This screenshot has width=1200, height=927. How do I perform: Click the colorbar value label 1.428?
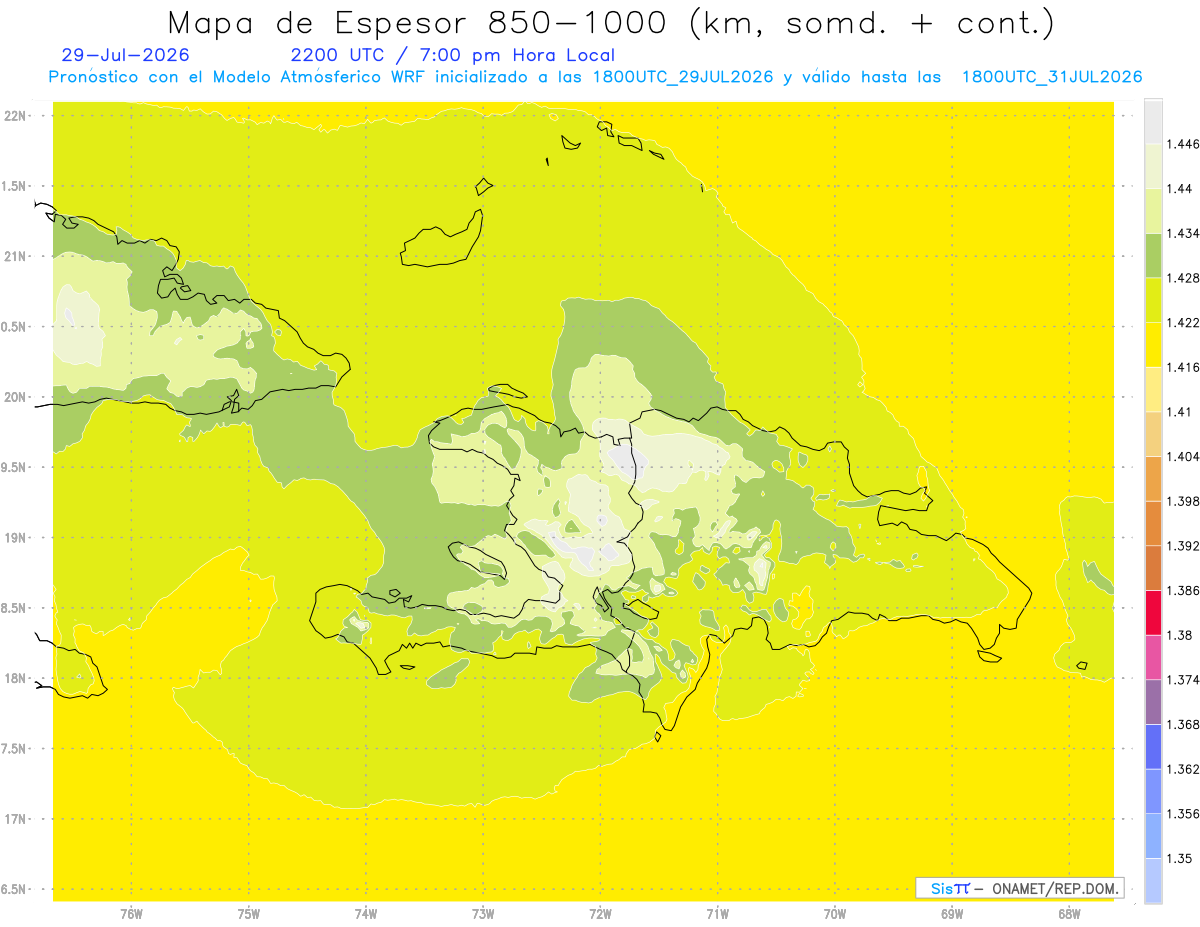pyautogui.click(x=1183, y=278)
